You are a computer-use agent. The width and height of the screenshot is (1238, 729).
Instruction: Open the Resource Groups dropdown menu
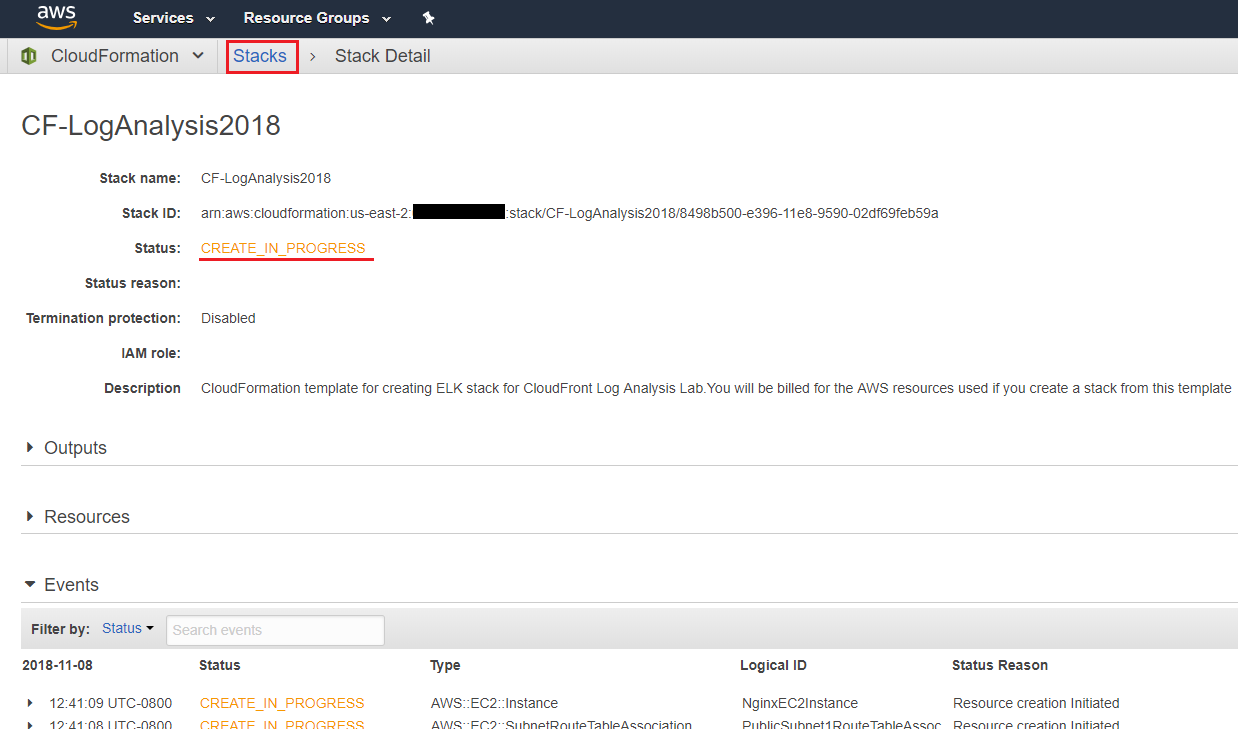pyautogui.click(x=317, y=18)
